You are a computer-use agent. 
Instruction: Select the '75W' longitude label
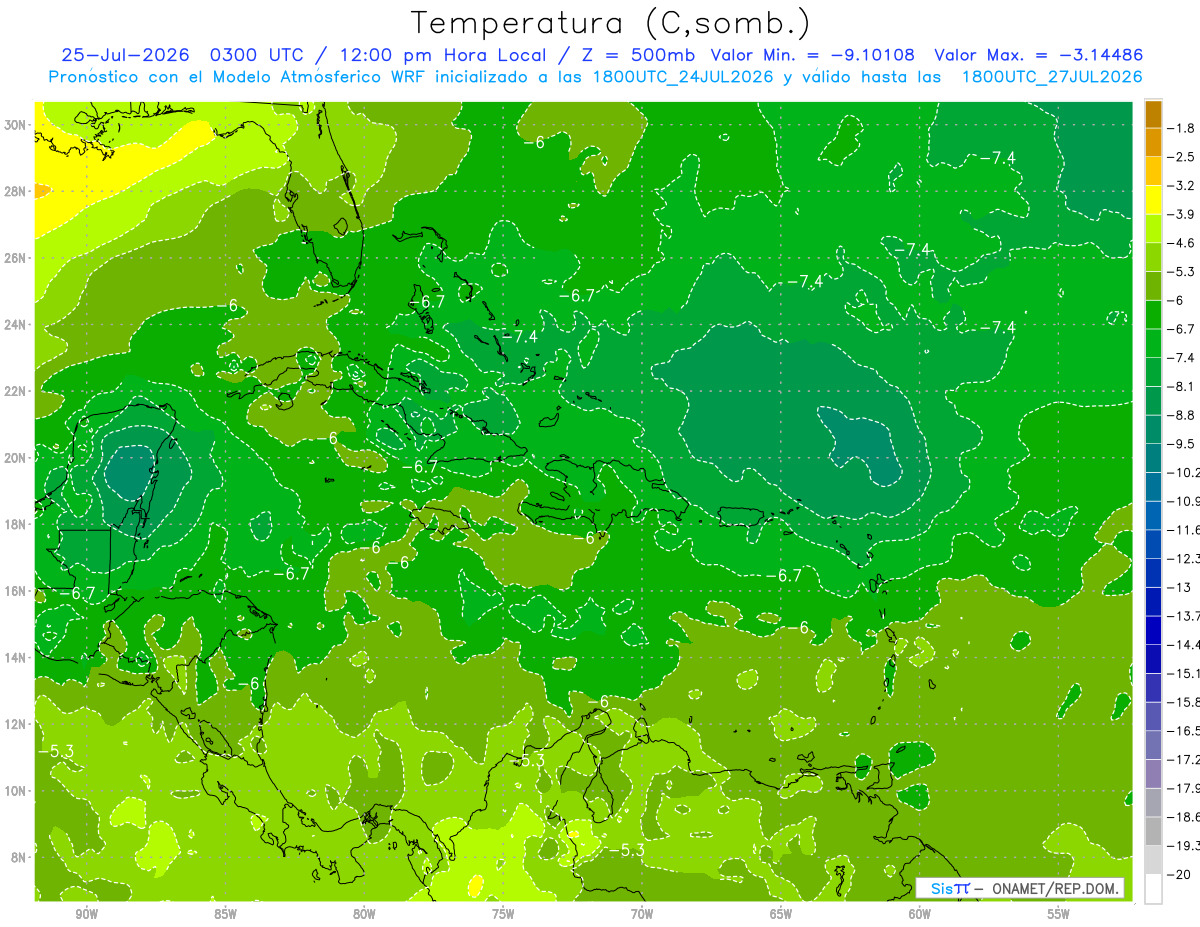(503, 914)
